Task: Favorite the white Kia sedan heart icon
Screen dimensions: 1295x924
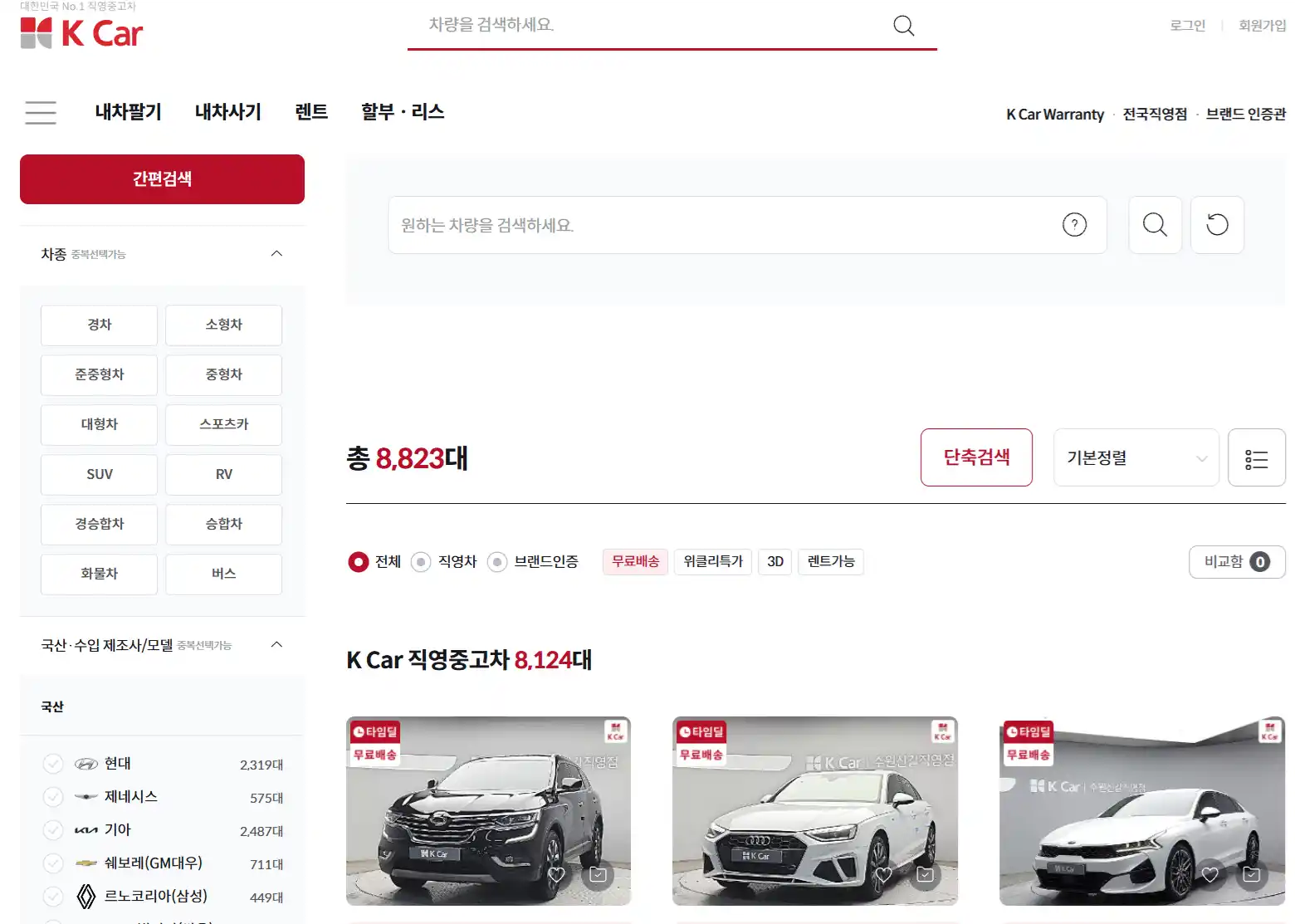Action: (x=1210, y=874)
